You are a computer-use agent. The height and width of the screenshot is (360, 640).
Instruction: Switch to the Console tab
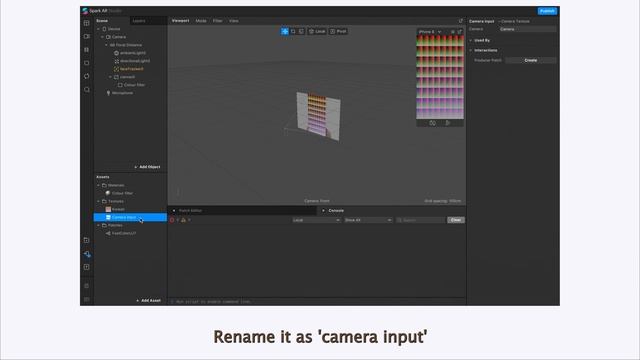336,211
